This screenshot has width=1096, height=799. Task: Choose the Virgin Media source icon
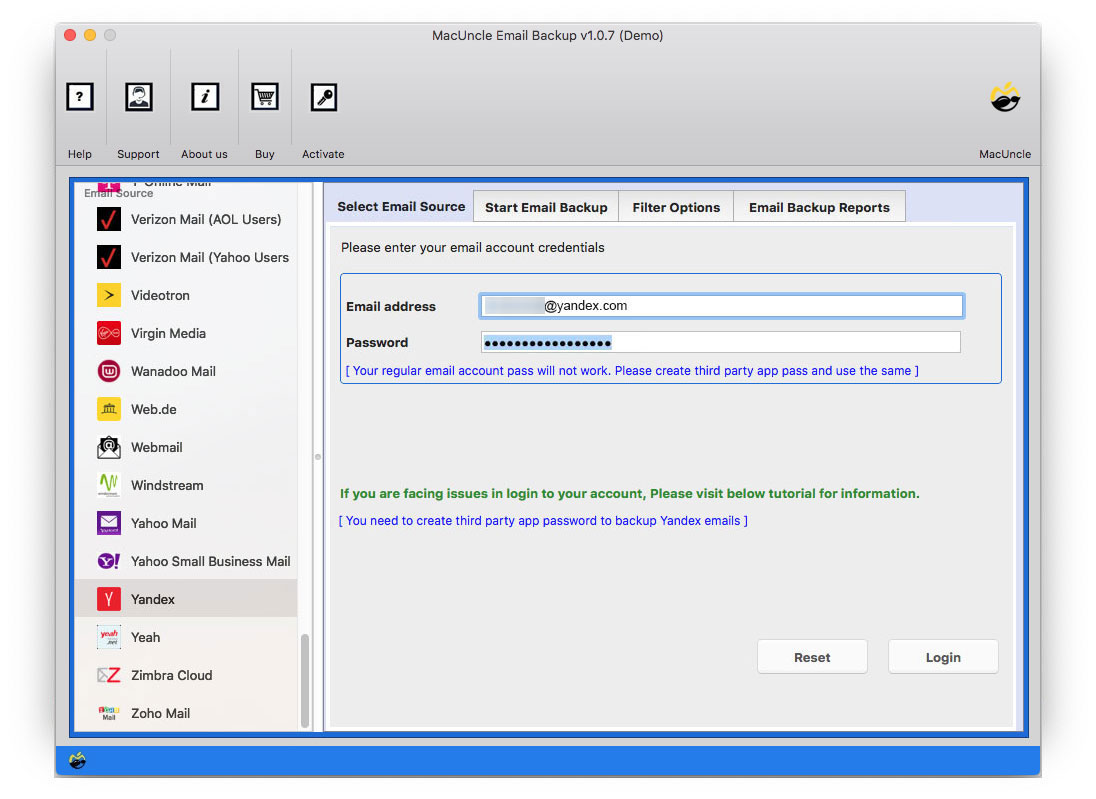point(108,333)
